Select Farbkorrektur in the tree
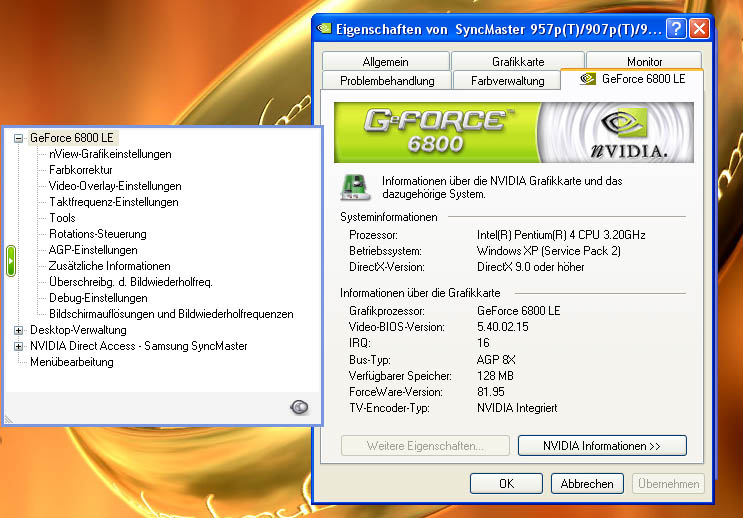The image size is (743, 518). tap(81, 170)
